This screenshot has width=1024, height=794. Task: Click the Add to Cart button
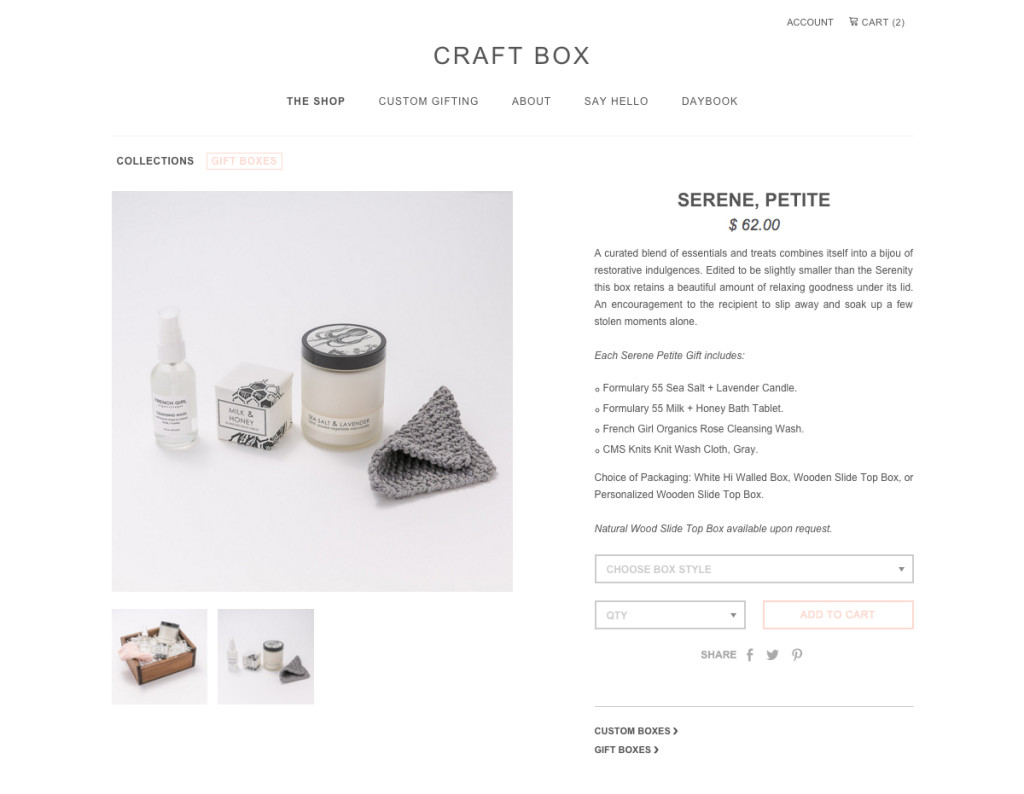coord(838,615)
